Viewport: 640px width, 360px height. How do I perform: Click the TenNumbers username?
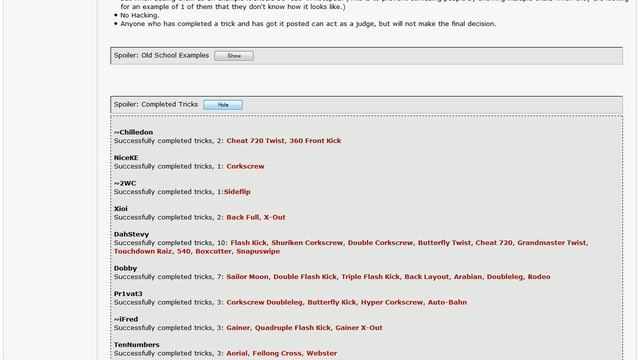pyautogui.click(x=136, y=345)
